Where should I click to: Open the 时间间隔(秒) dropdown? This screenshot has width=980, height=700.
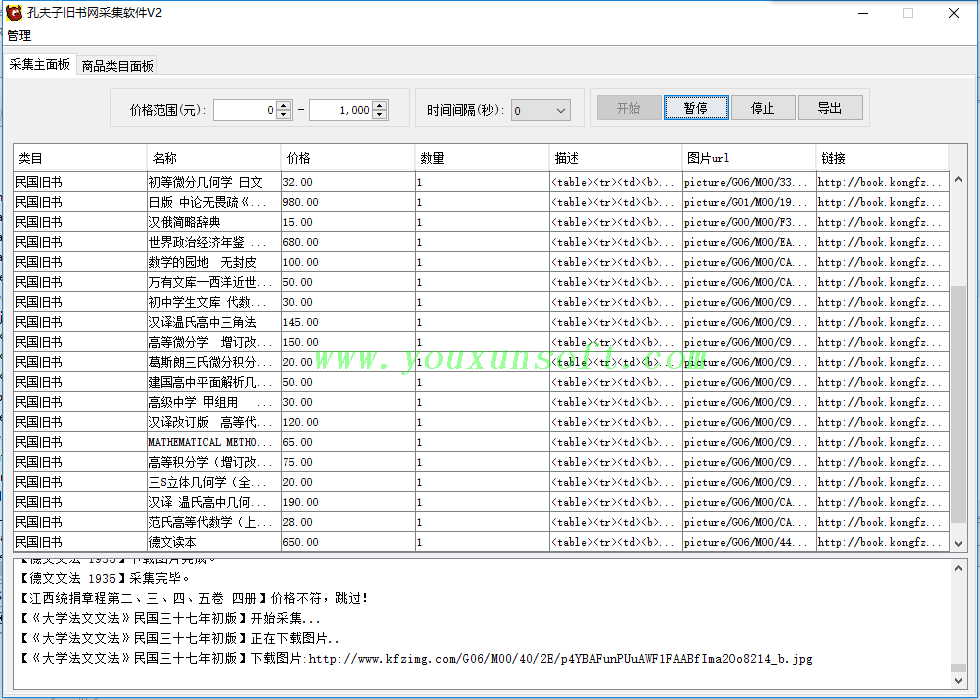540,111
